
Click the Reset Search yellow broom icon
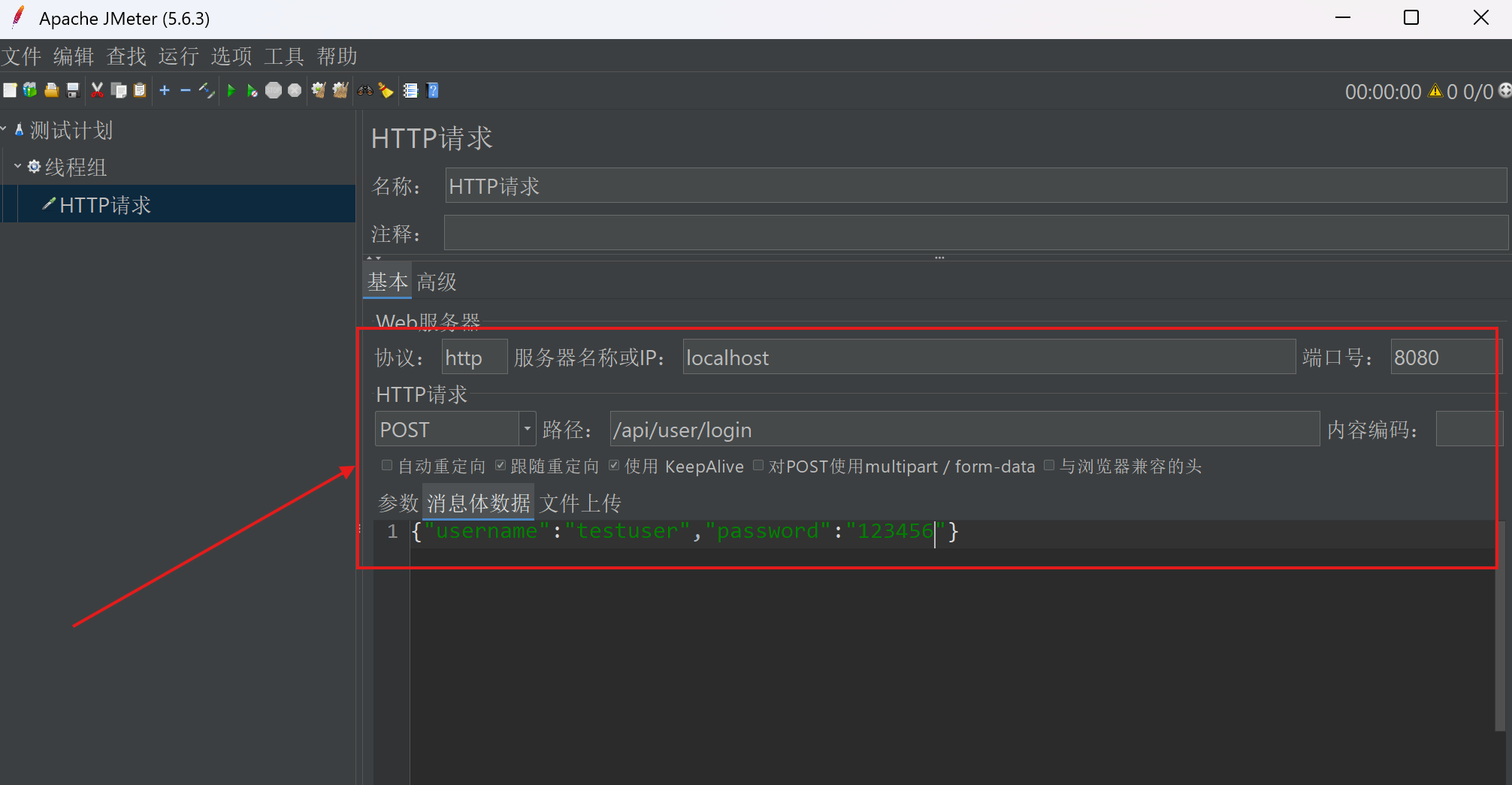[x=386, y=91]
